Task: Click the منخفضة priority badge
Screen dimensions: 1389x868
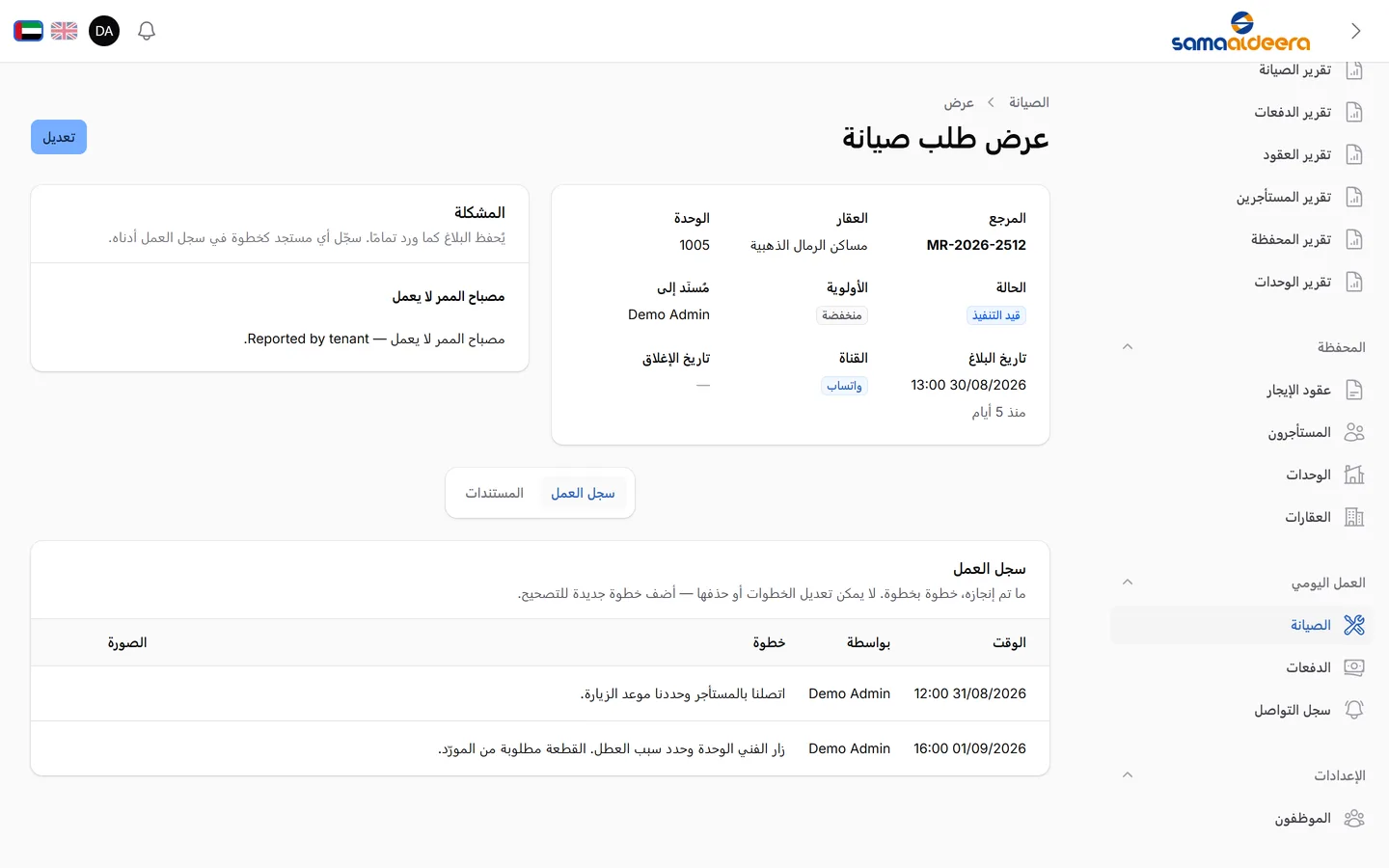Action: [842, 315]
